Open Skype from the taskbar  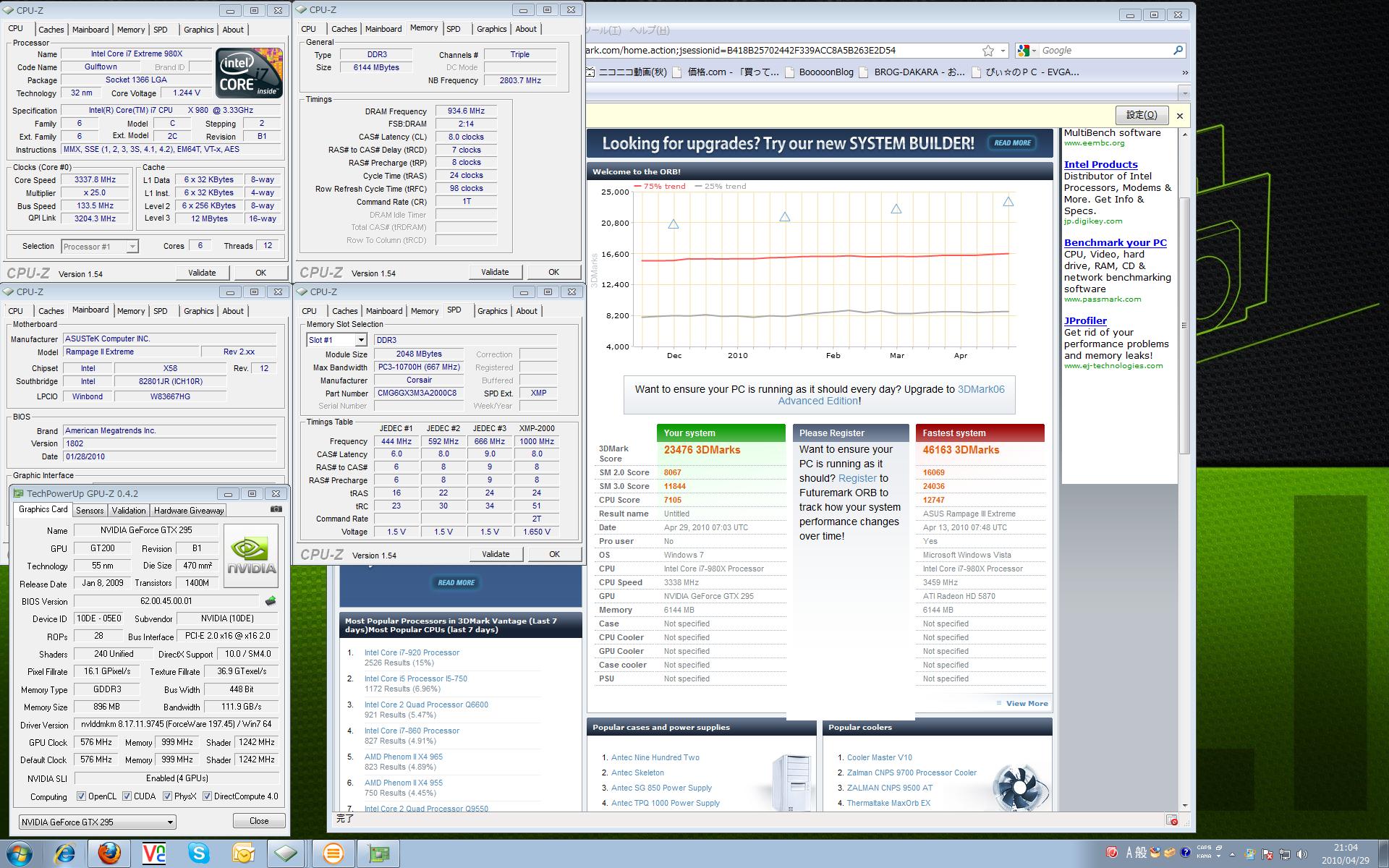click(199, 854)
